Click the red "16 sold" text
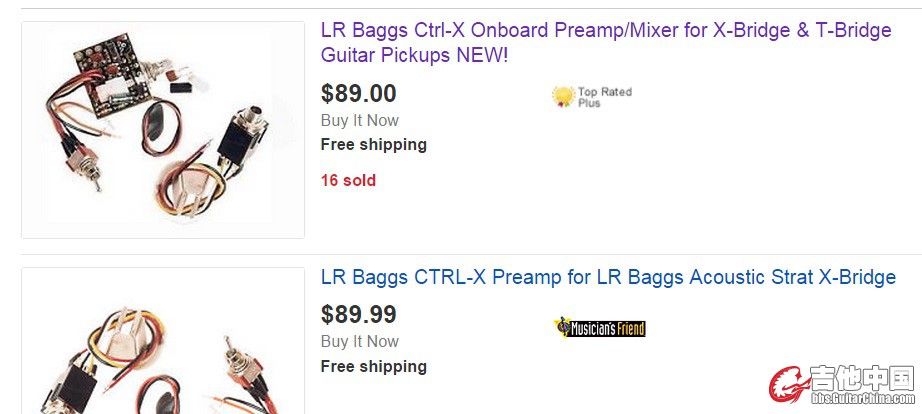This screenshot has width=922, height=414. (348, 181)
